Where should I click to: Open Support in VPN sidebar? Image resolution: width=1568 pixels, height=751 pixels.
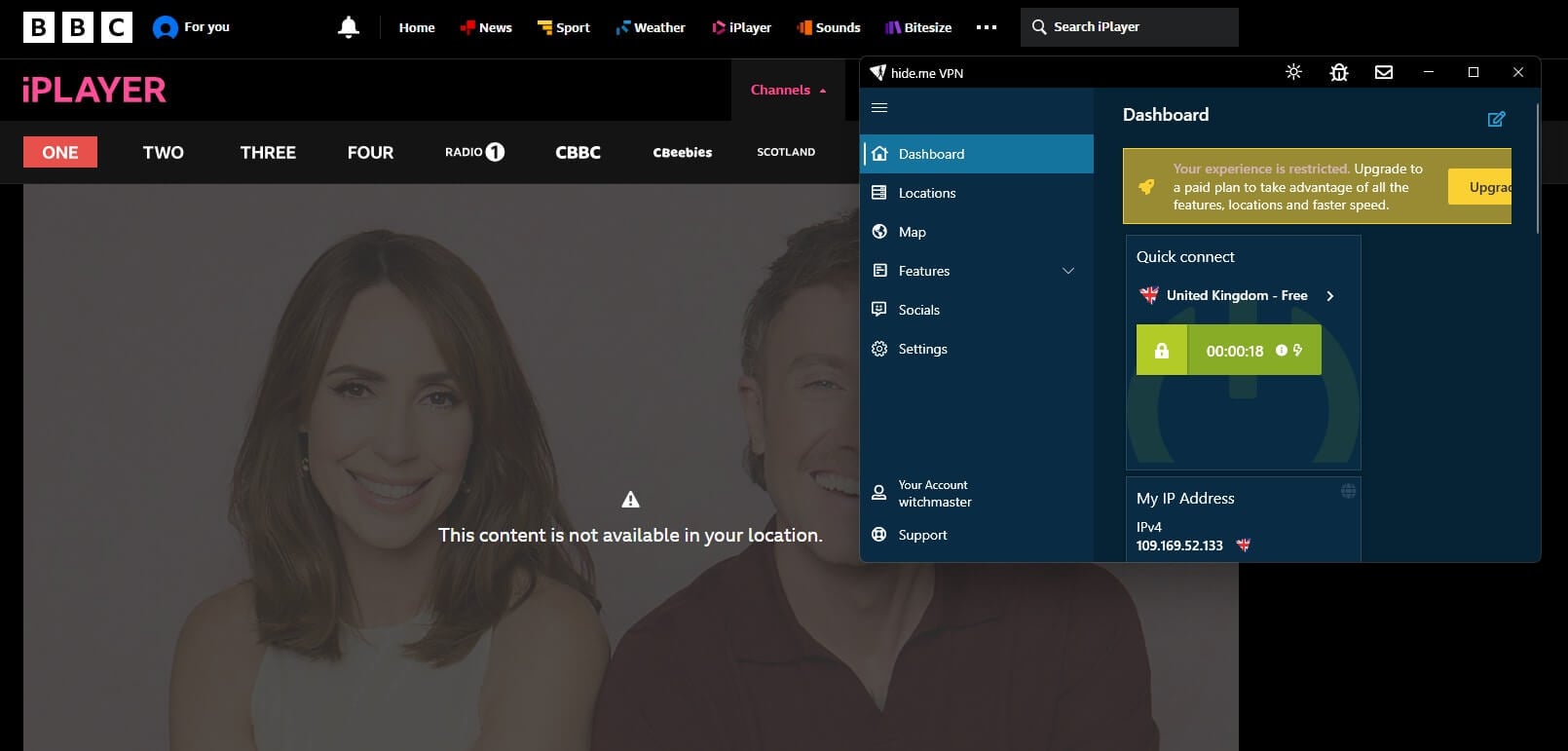point(977,535)
